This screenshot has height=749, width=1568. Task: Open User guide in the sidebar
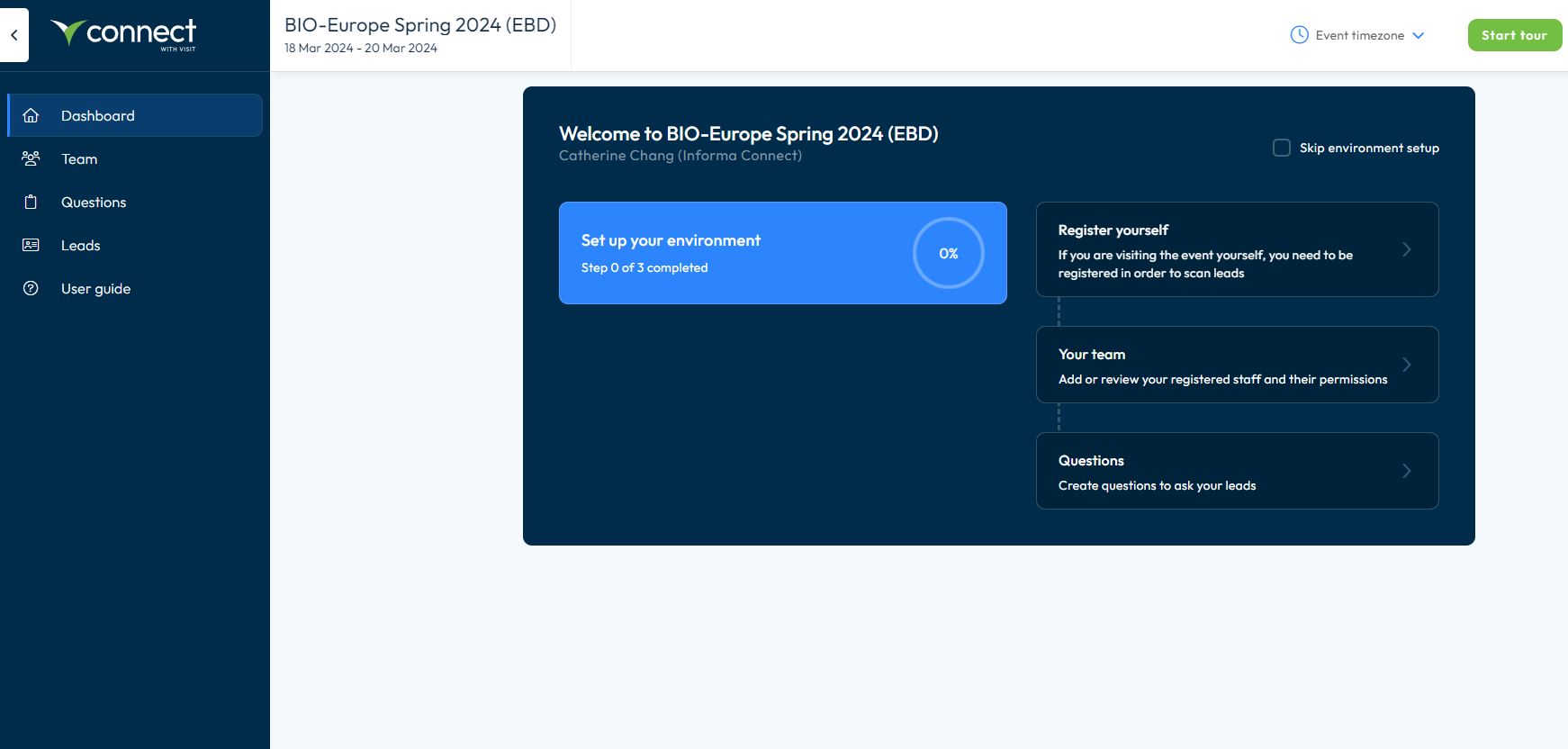point(95,289)
